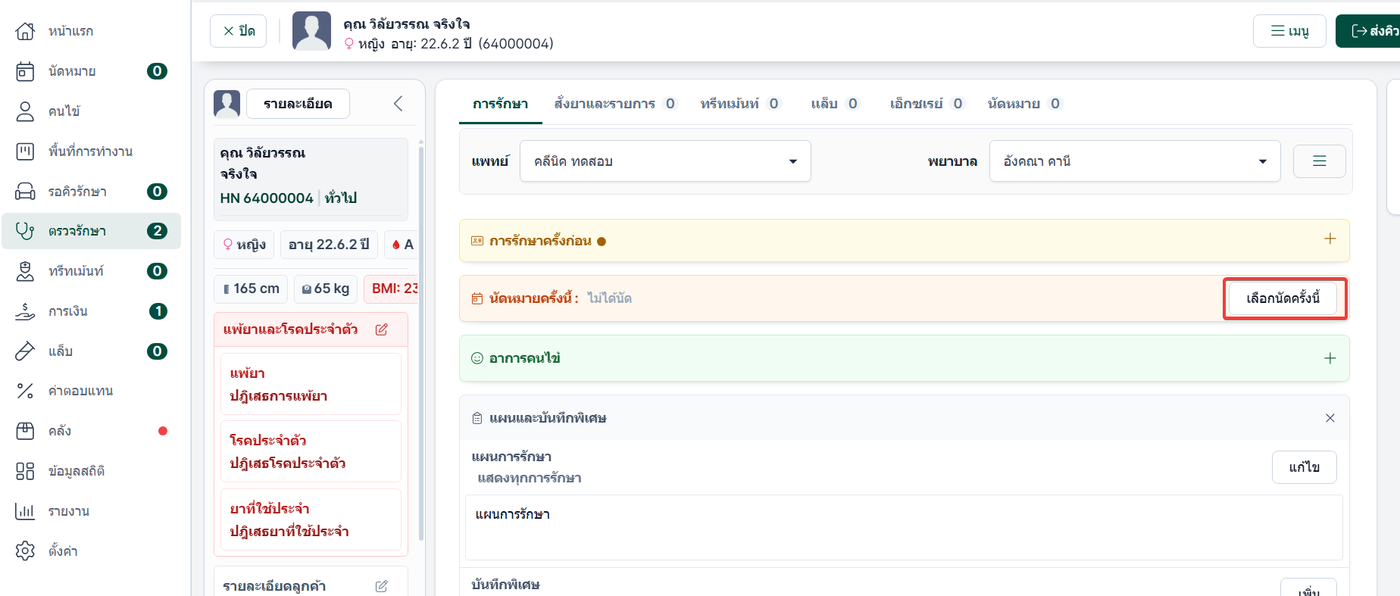Open พื้นที่การทำงาน workspace icon
The image size is (1400, 596).
click(26, 151)
